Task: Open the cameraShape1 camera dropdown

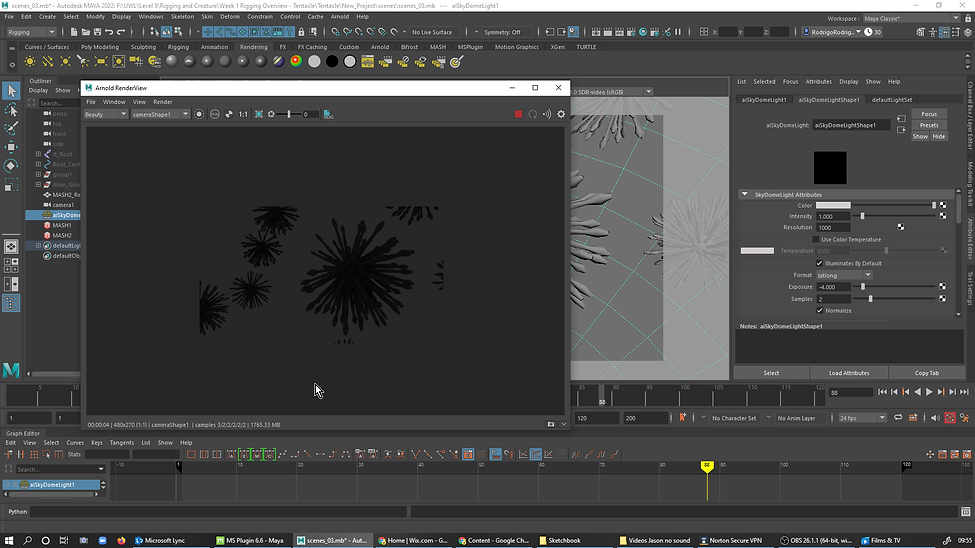Action: coord(160,114)
